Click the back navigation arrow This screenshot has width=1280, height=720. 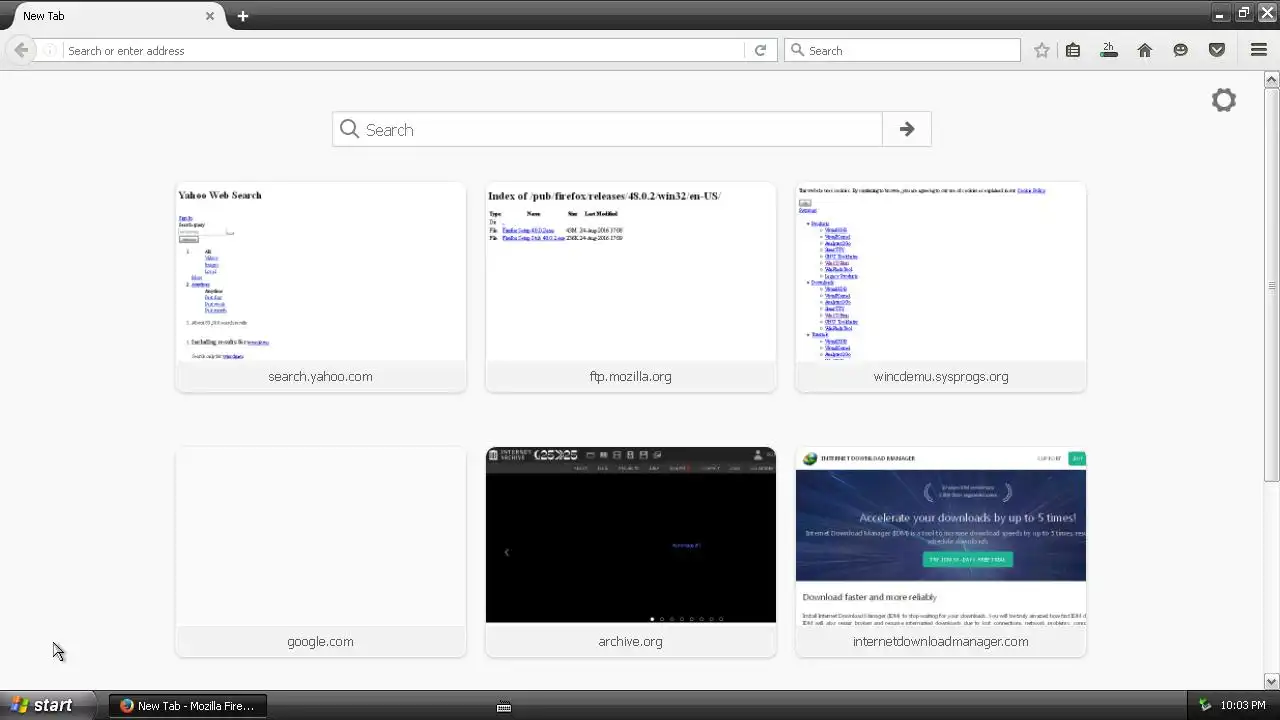point(21,50)
